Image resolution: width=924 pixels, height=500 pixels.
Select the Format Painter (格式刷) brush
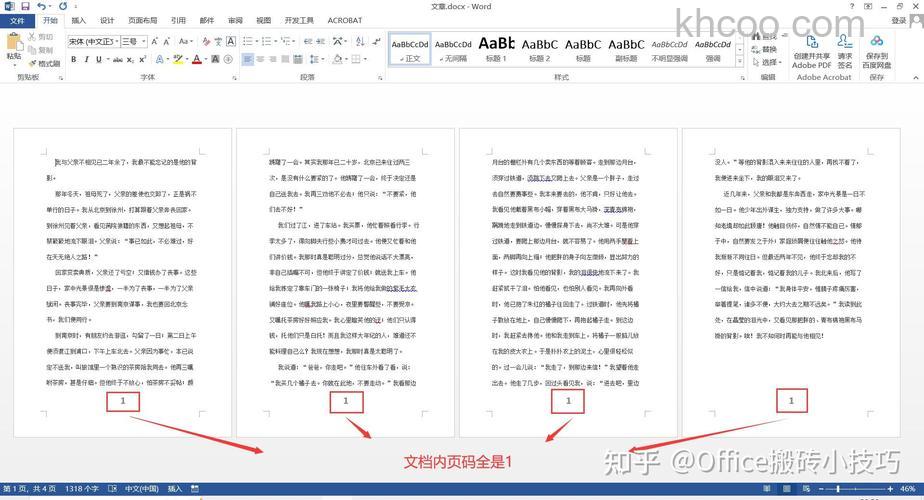(x=32, y=63)
